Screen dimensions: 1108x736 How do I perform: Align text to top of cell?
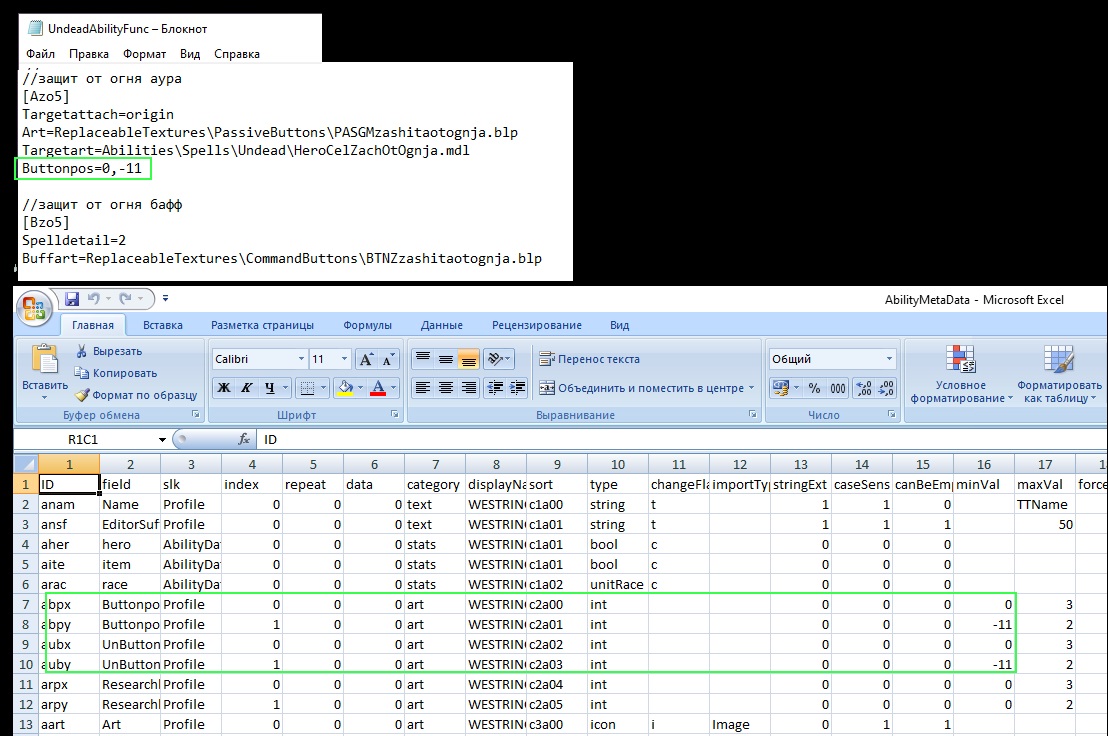[x=423, y=359]
